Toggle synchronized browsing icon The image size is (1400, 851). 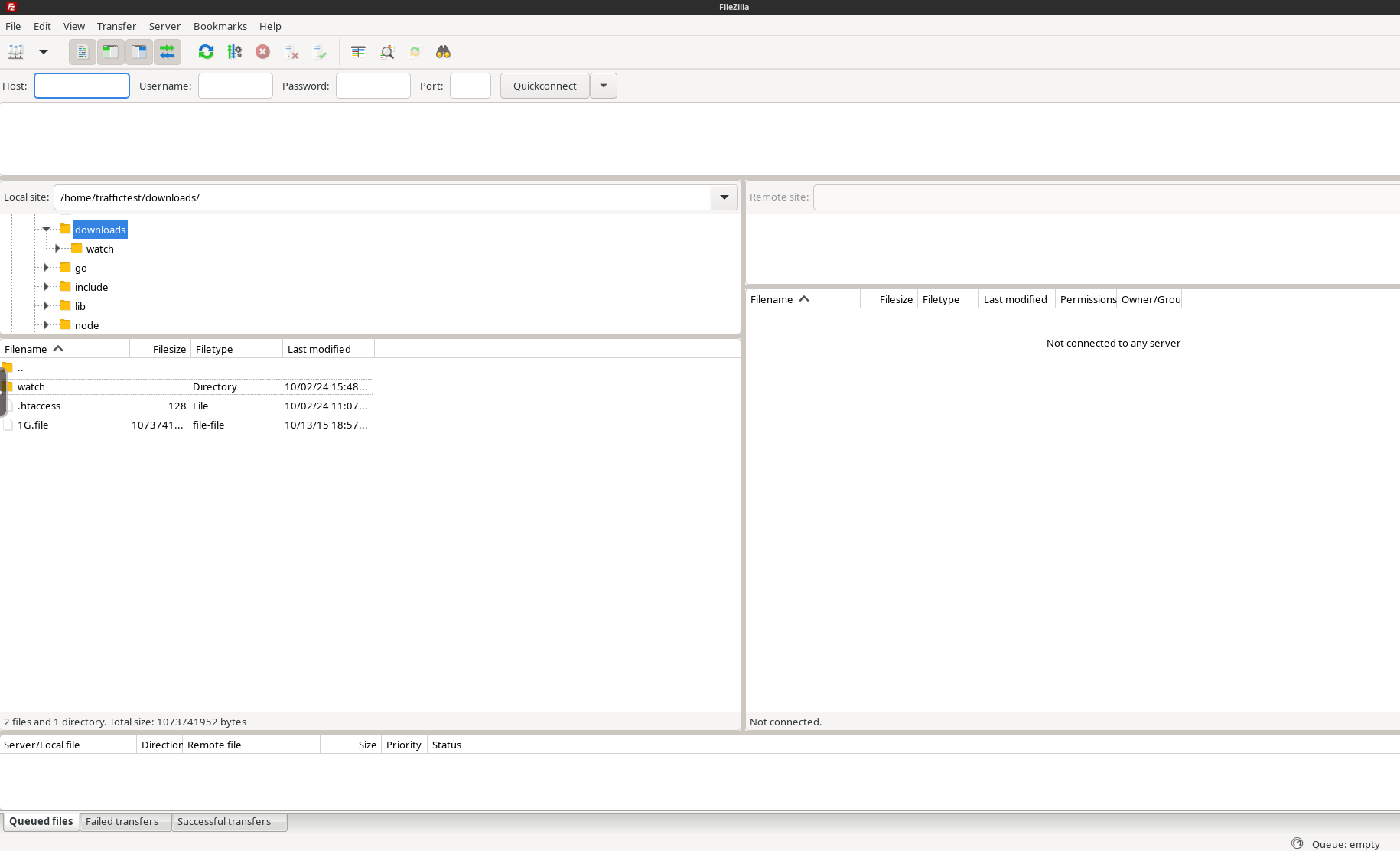click(x=415, y=52)
